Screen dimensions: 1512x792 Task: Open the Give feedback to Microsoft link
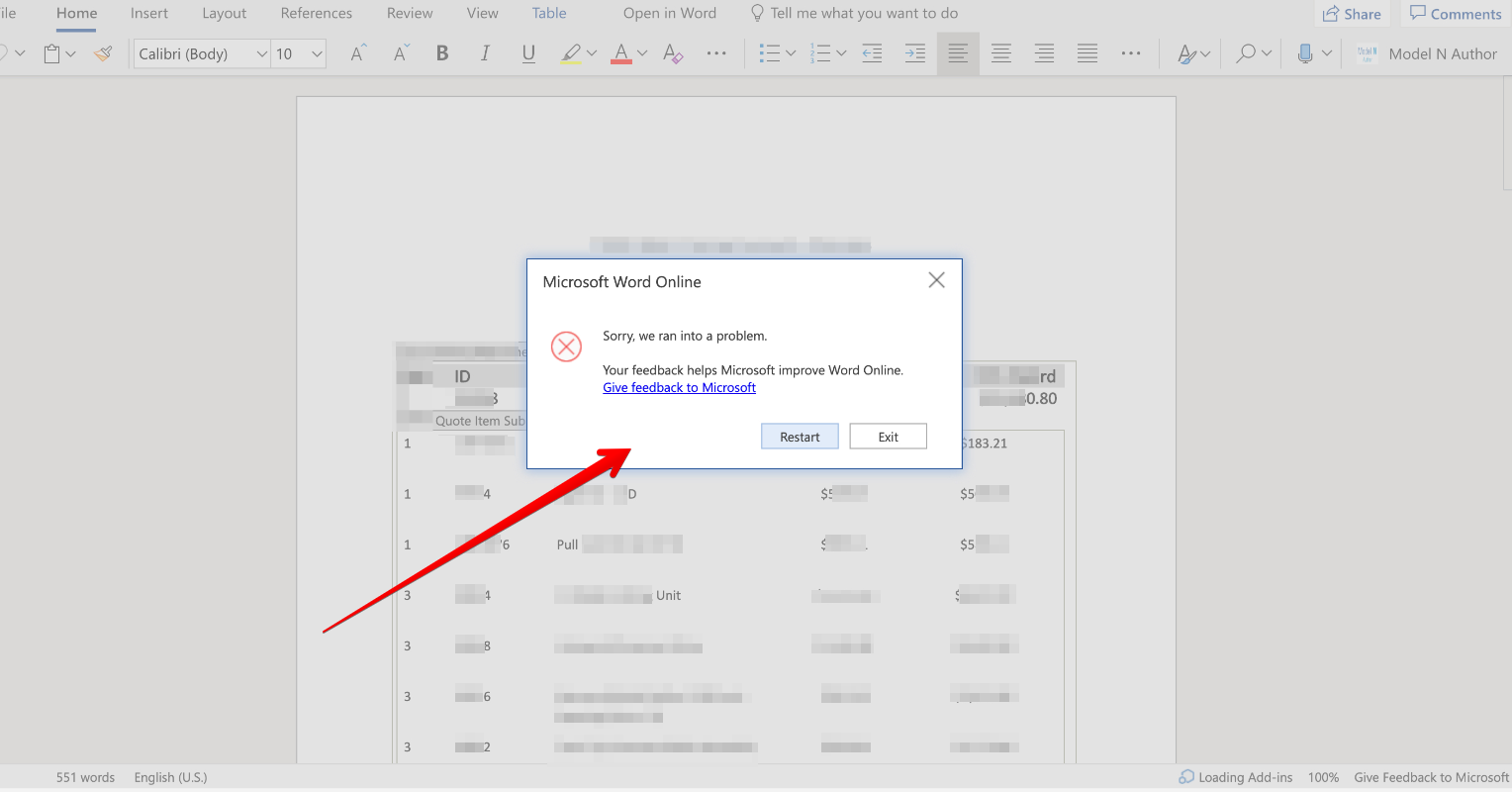[x=679, y=387]
